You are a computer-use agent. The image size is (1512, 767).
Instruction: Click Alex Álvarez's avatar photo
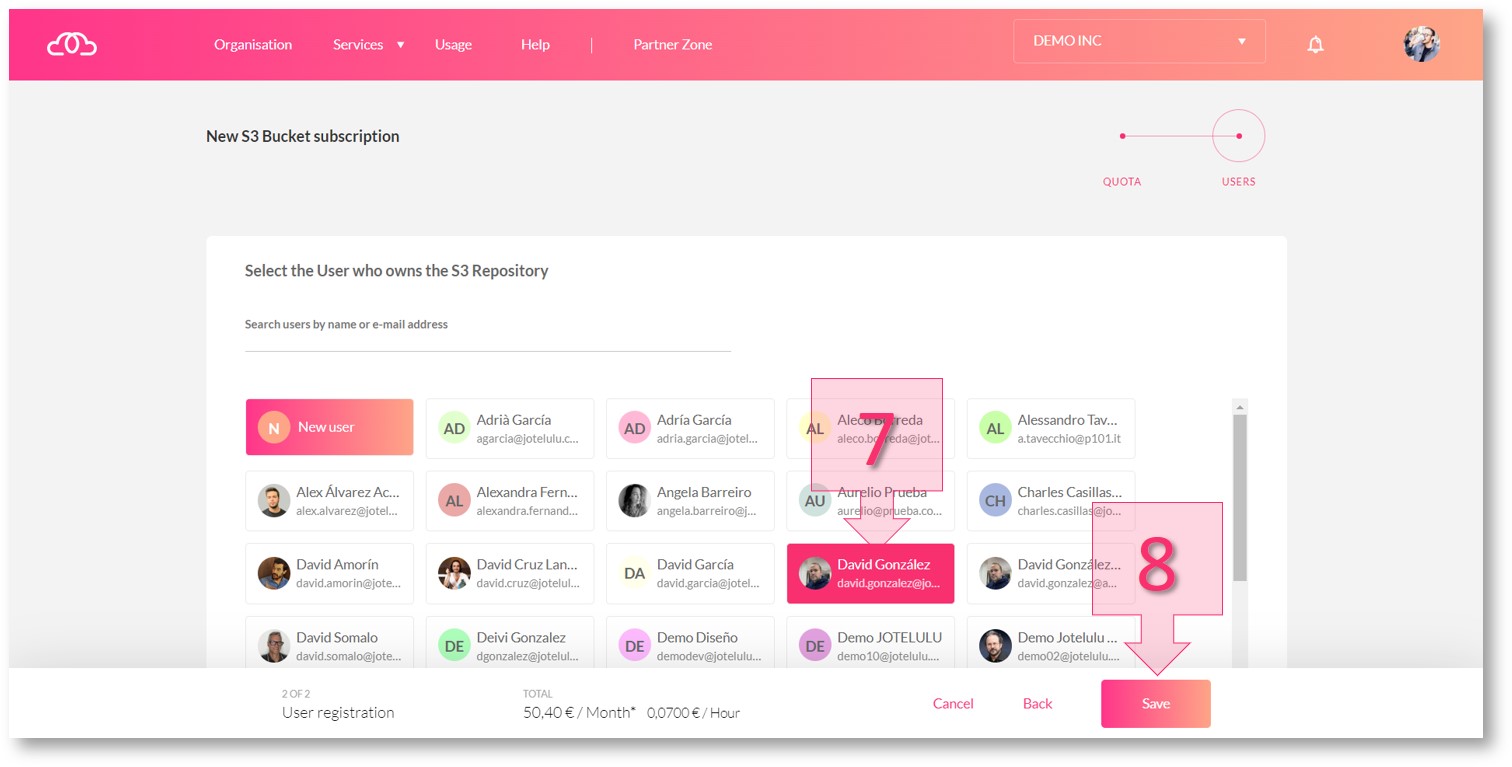pyautogui.click(x=274, y=501)
